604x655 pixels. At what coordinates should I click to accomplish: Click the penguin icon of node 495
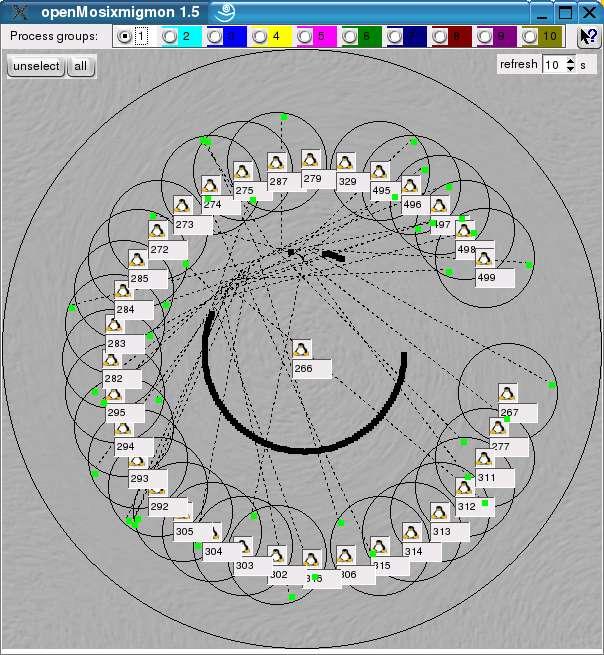(380, 171)
